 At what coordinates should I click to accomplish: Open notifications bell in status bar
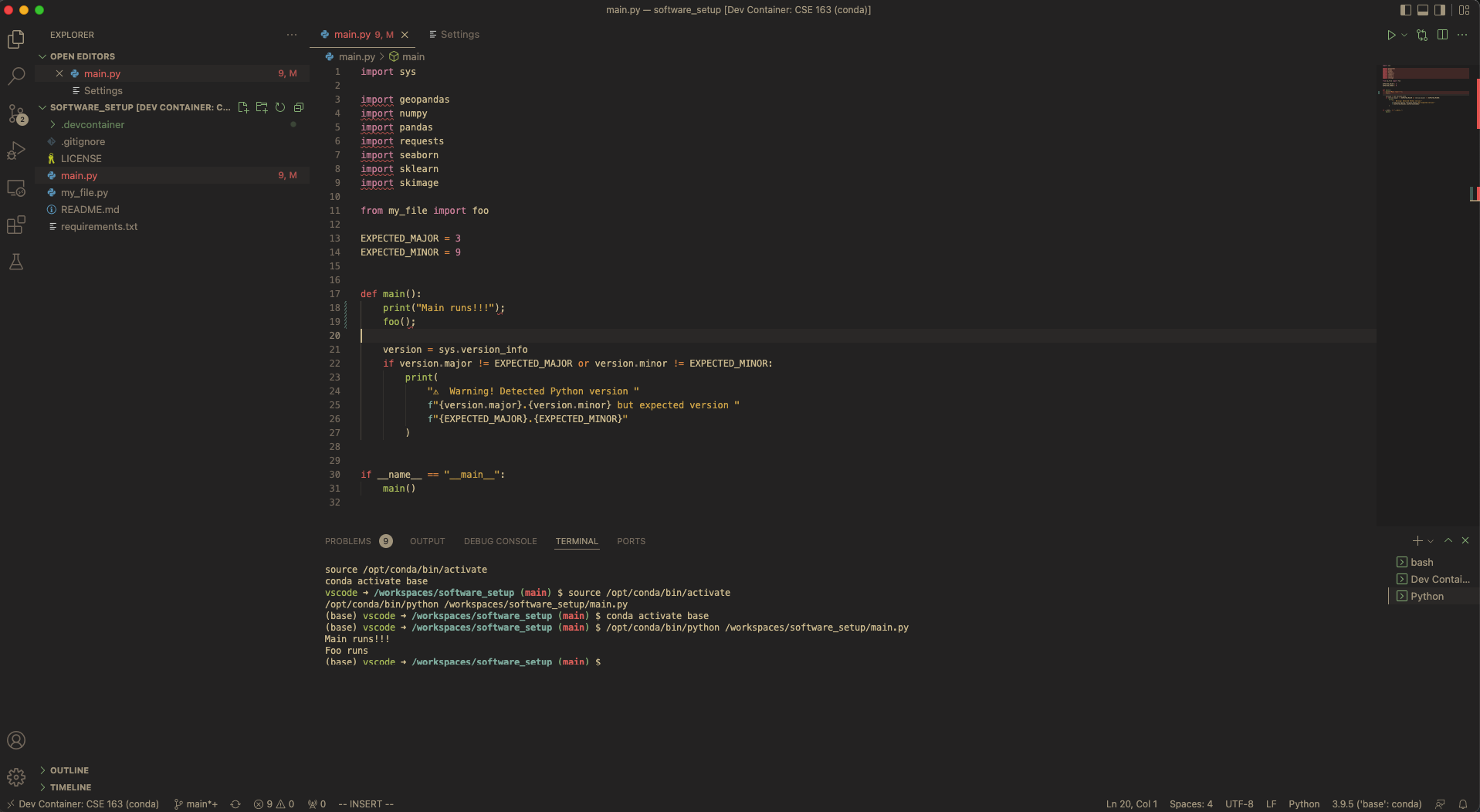tap(1462, 804)
